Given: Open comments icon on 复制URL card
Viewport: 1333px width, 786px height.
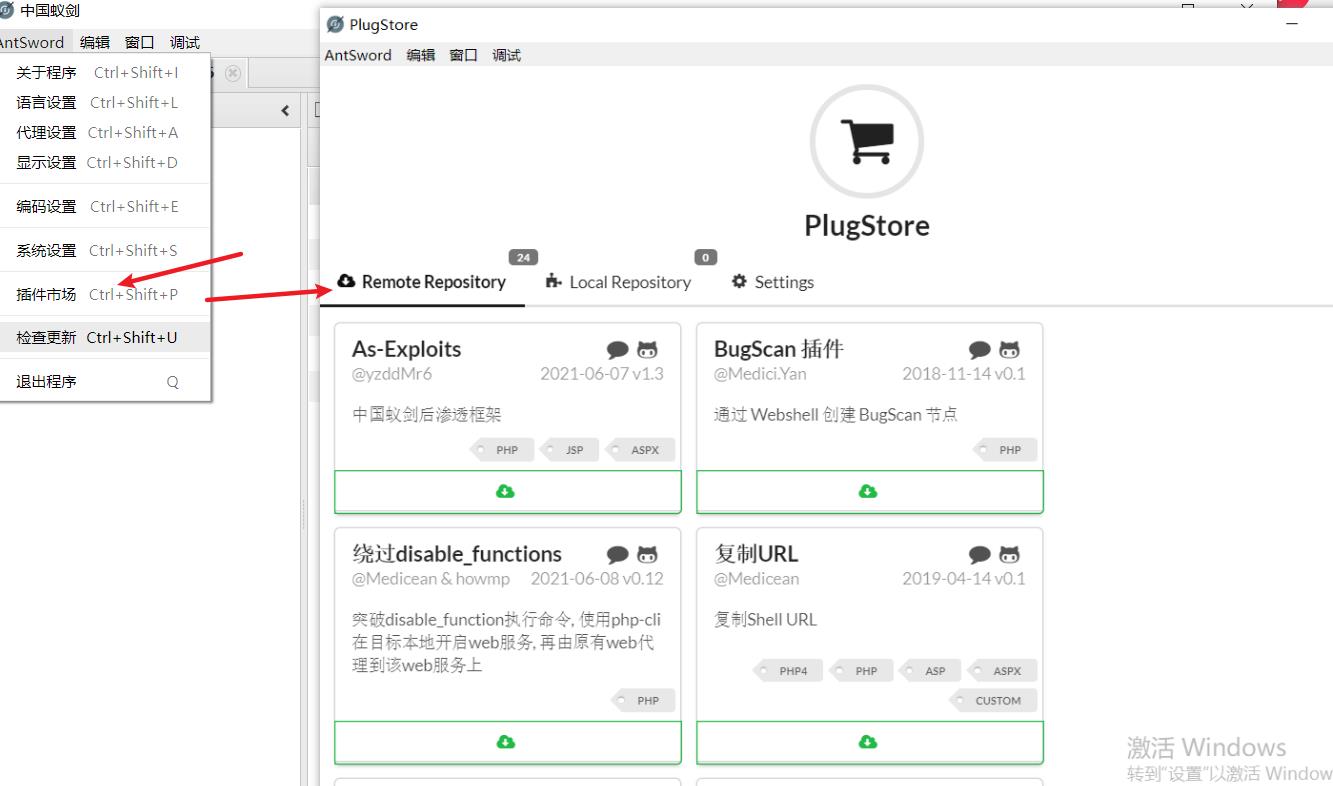Looking at the screenshot, I should [x=980, y=555].
